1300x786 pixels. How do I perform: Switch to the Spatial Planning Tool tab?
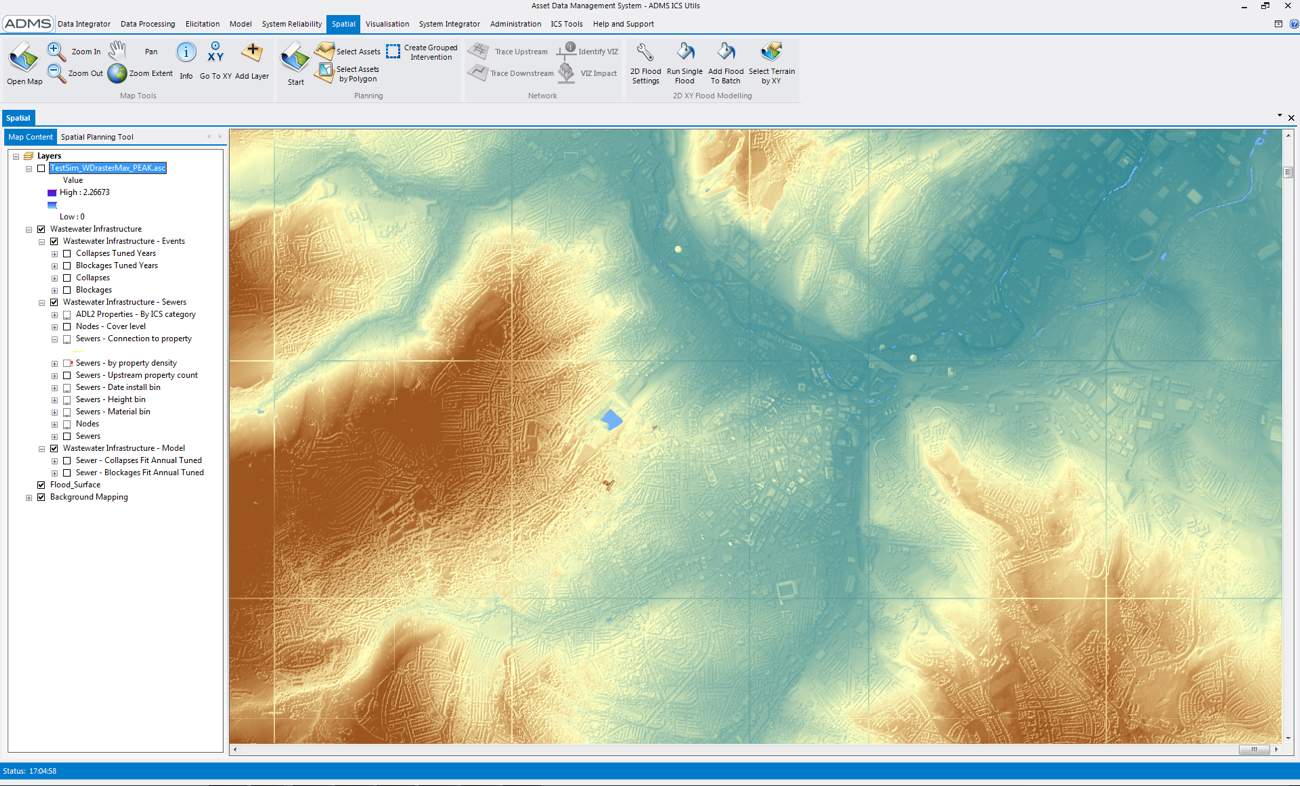coord(97,137)
